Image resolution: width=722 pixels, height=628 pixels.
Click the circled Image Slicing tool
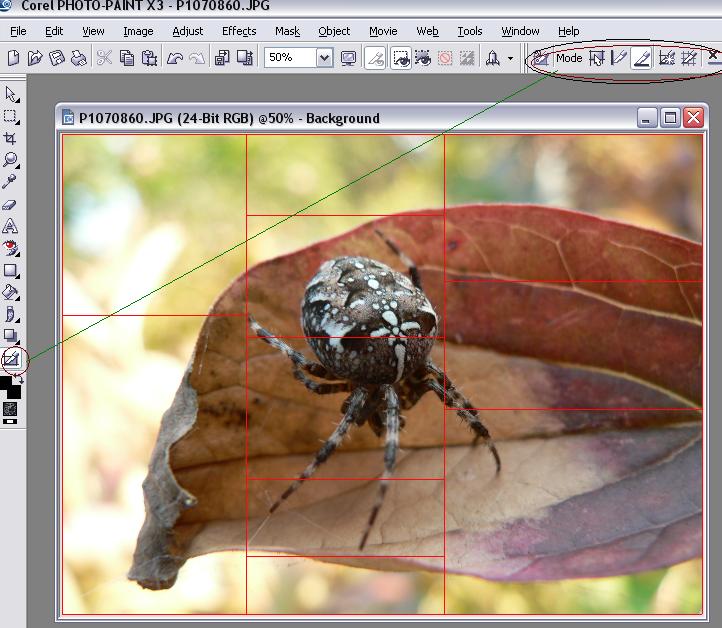point(11,358)
